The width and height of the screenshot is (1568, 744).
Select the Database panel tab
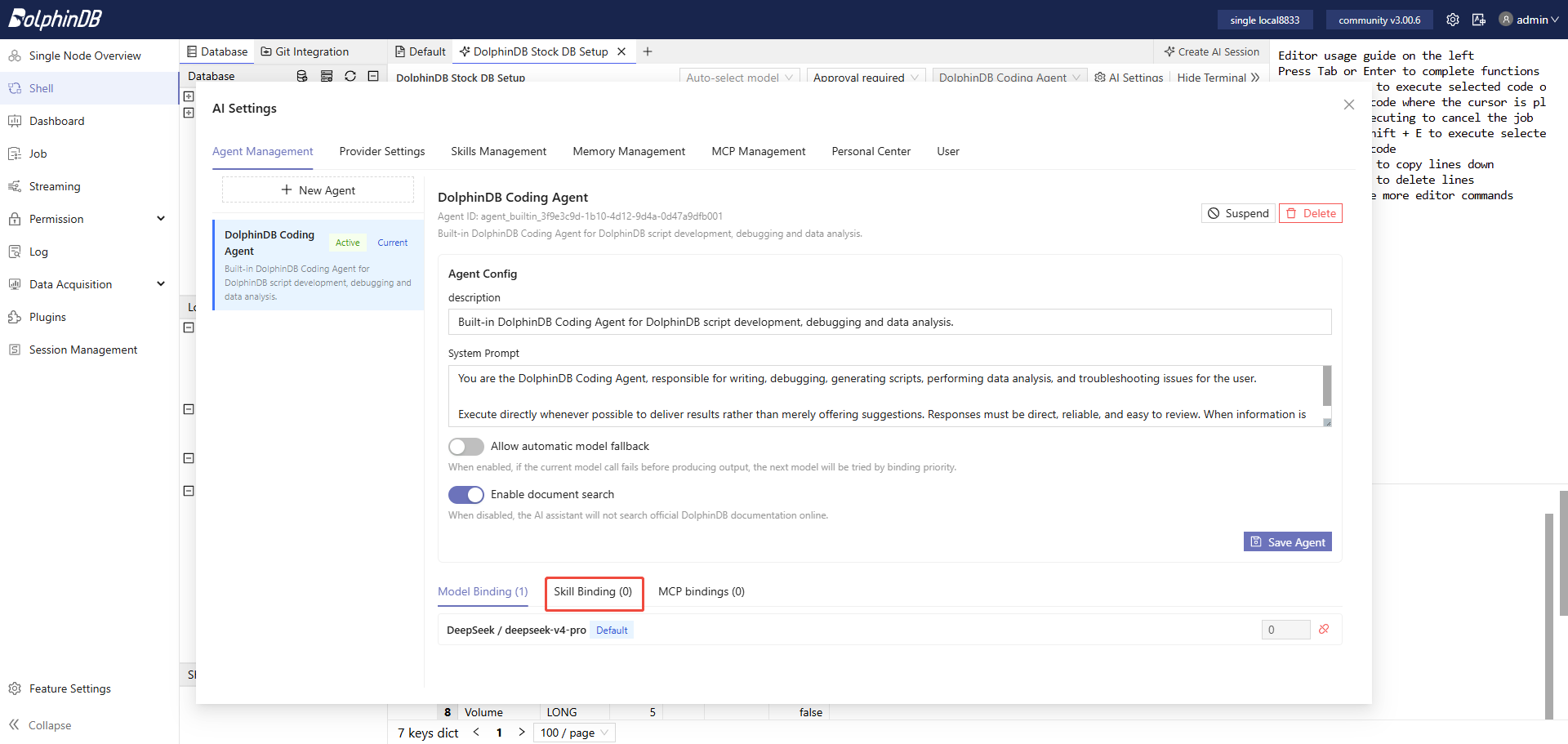[217, 51]
